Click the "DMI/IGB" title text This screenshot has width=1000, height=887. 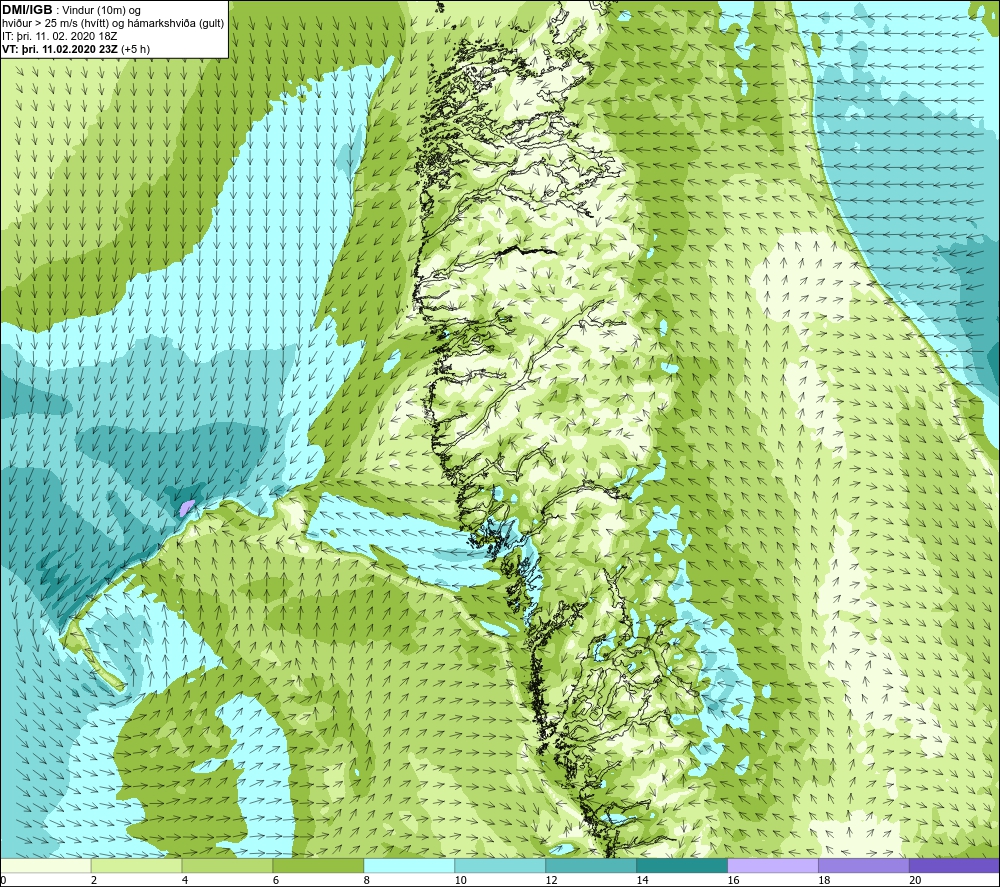pyautogui.click(x=27, y=10)
